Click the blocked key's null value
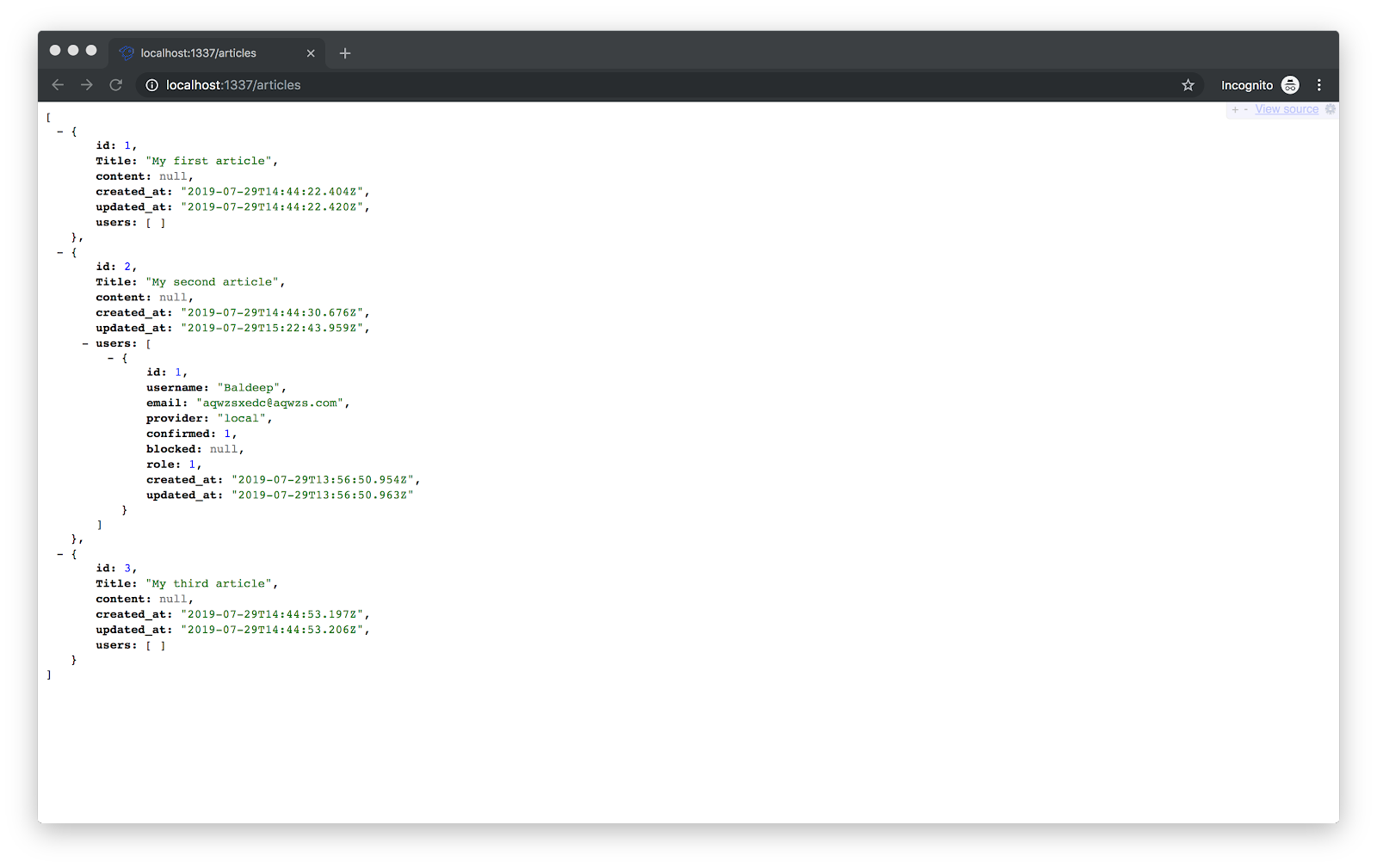1377x868 pixels. 224,449
